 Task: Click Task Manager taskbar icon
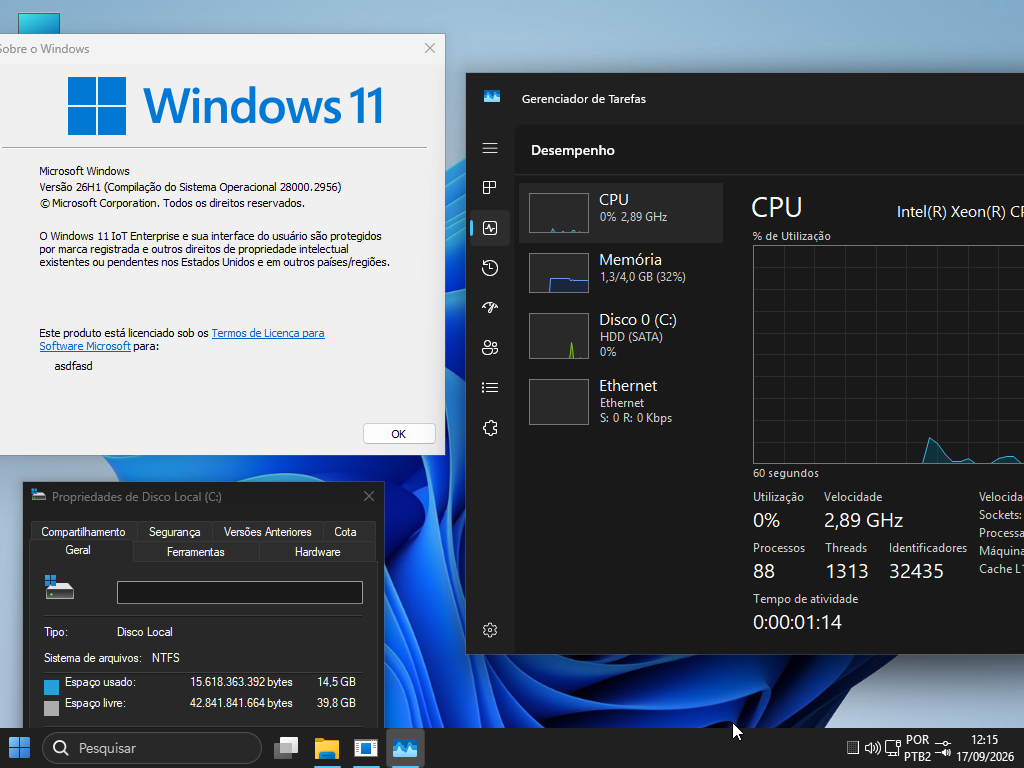pos(405,748)
